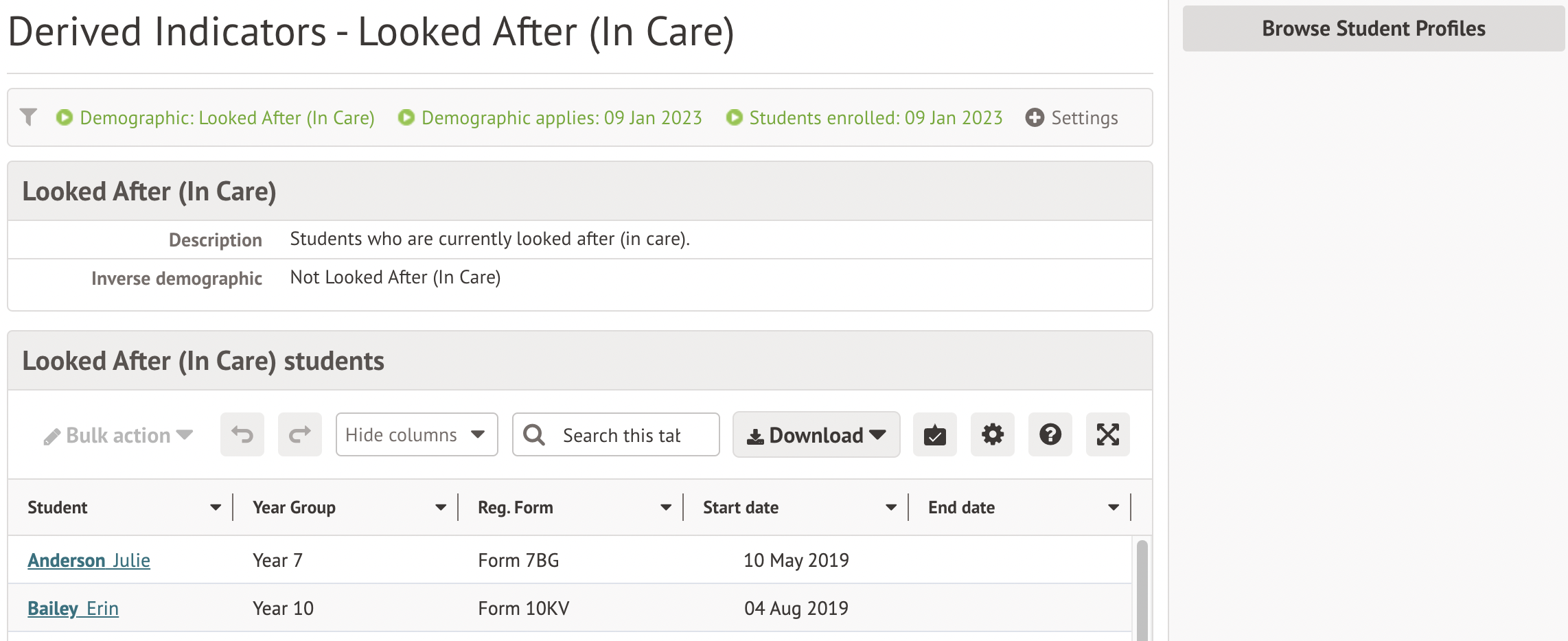The width and height of the screenshot is (1568, 641).
Task: Open the Bulk action dropdown
Action: point(118,436)
